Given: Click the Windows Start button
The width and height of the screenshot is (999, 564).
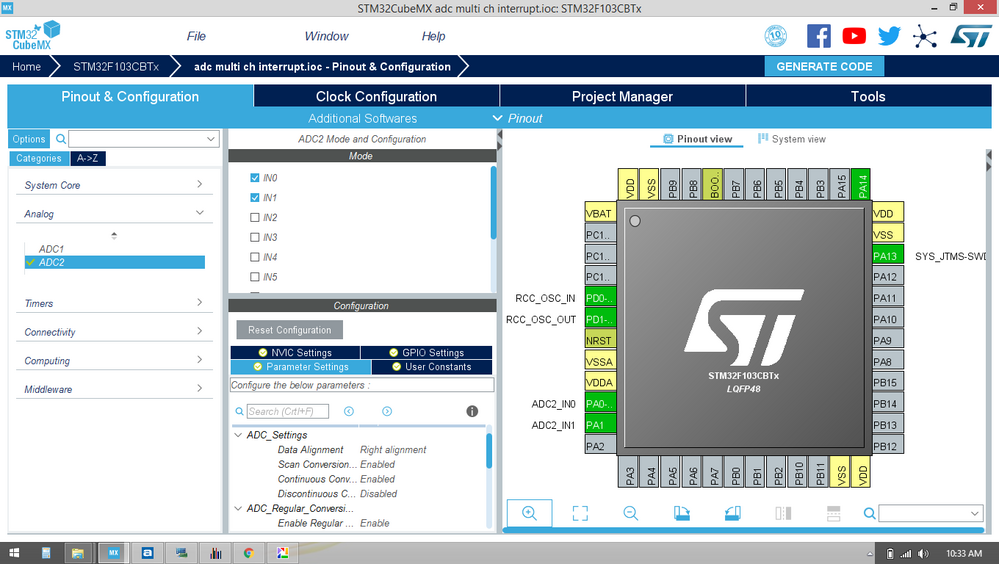Looking at the screenshot, I should (x=14, y=553).
